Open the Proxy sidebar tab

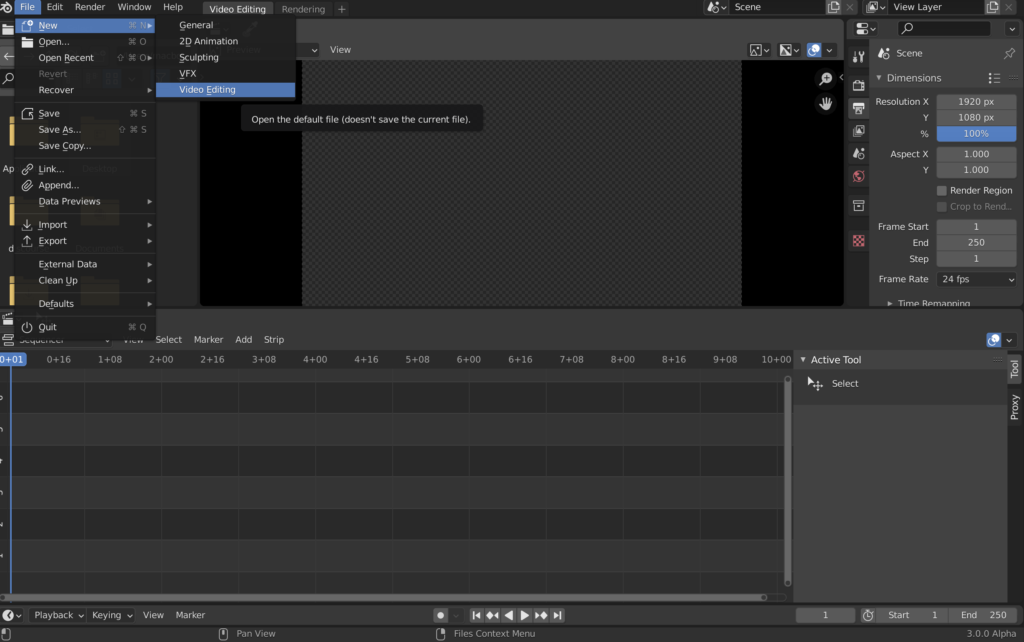[1014, 407]
